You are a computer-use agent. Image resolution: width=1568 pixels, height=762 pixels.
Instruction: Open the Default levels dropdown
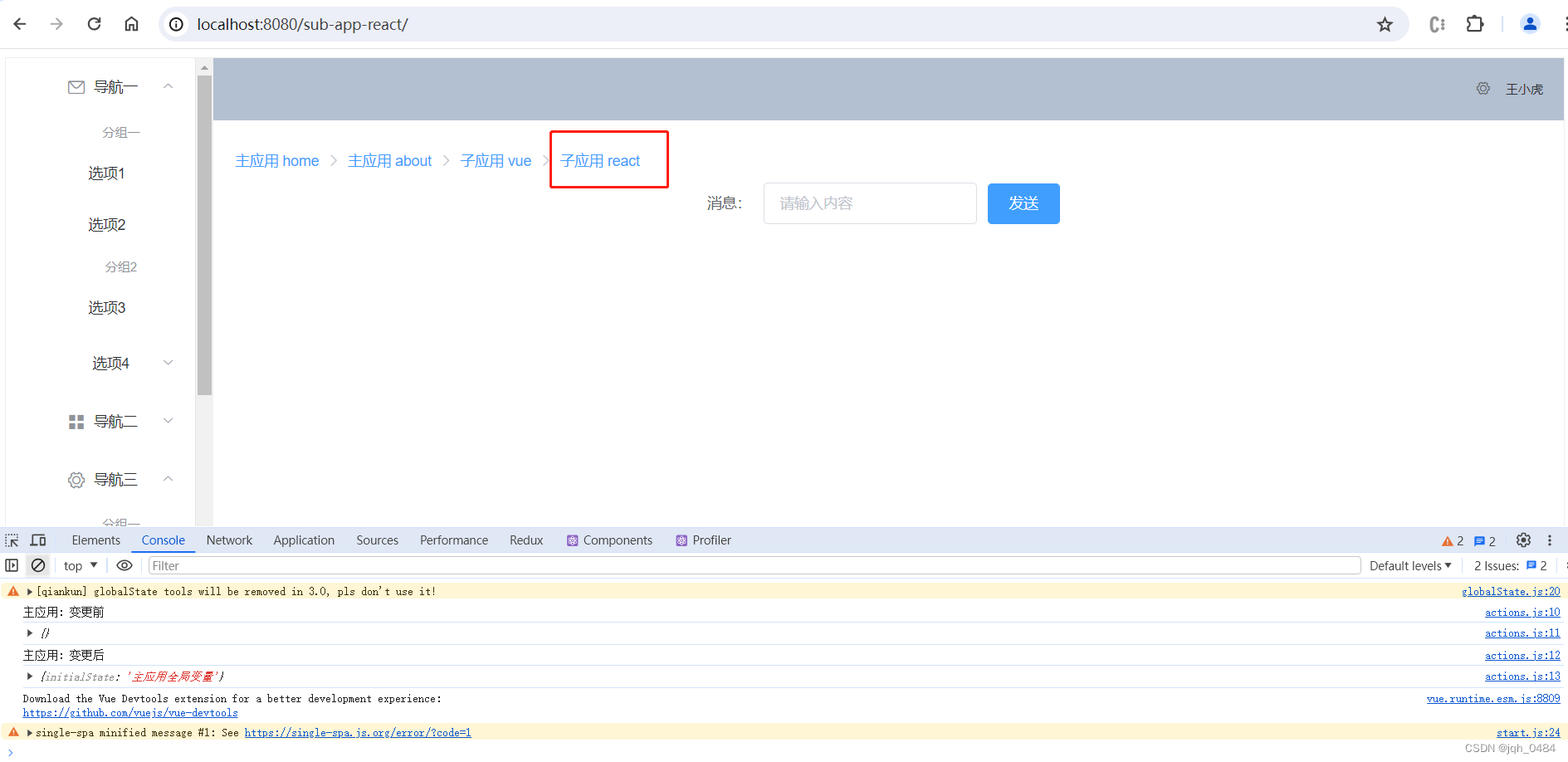pos(1409,565)
